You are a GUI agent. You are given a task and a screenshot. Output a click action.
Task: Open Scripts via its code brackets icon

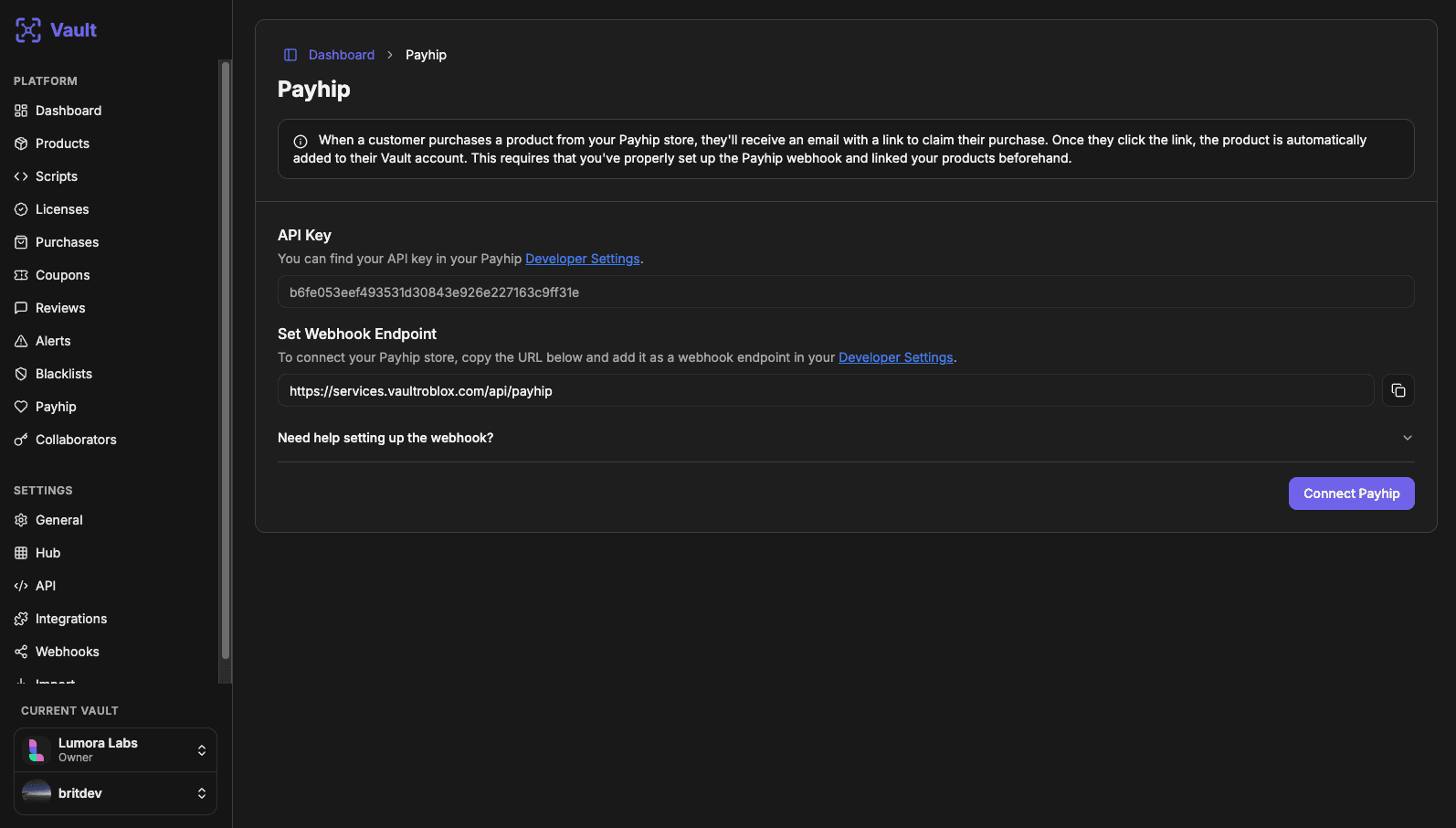[21, 176]
